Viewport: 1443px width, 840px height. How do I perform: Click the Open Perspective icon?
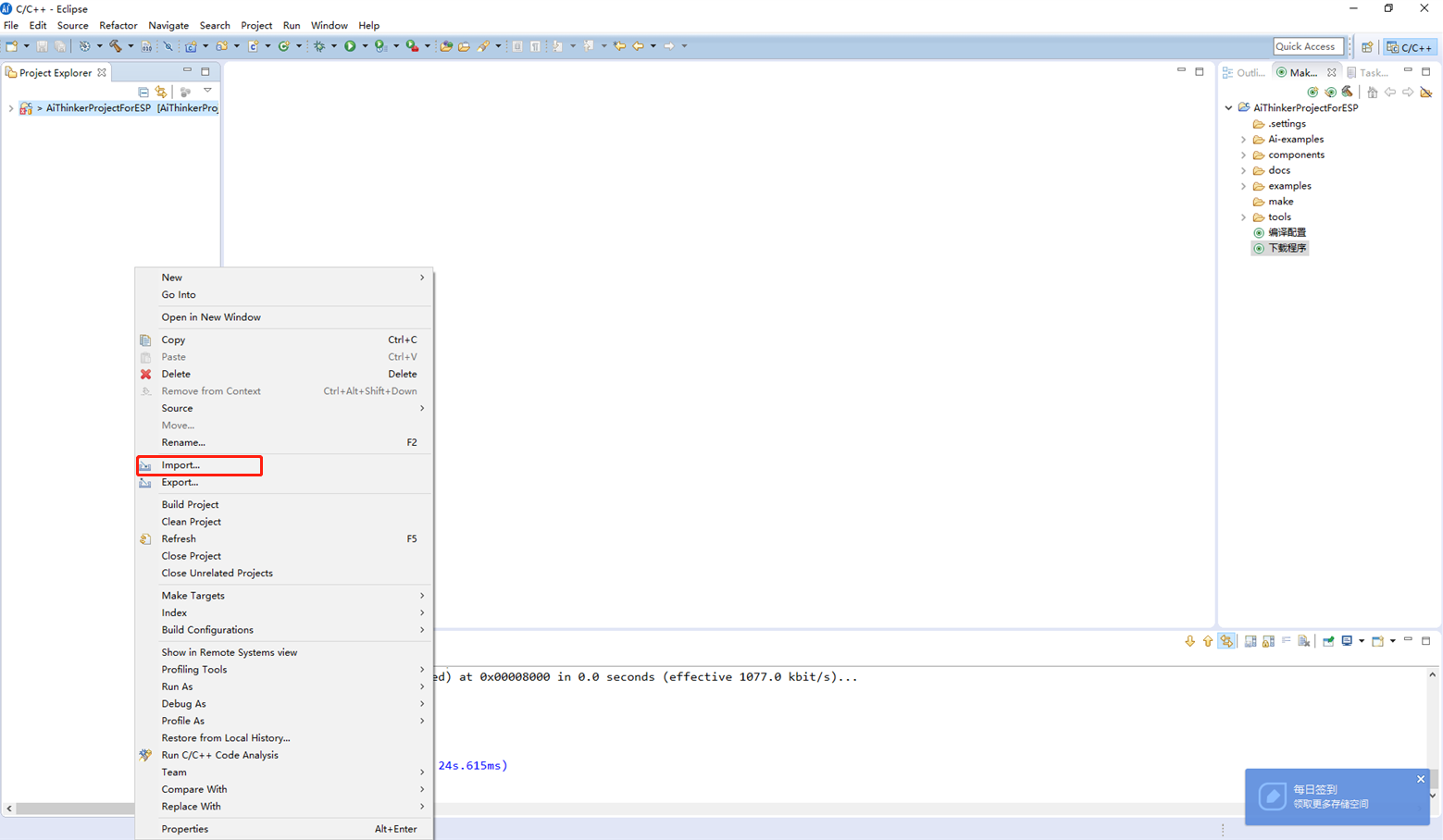pos(1367,47)
